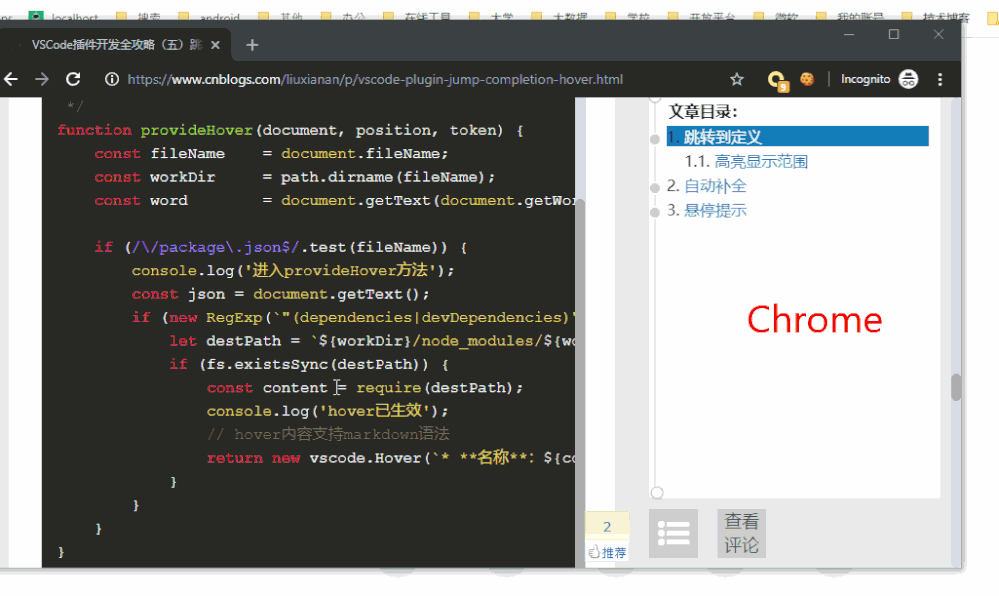The image size is (999, 596).
Task: Click the 'const json = document.getText()' line
Action: tap(280, 294)
